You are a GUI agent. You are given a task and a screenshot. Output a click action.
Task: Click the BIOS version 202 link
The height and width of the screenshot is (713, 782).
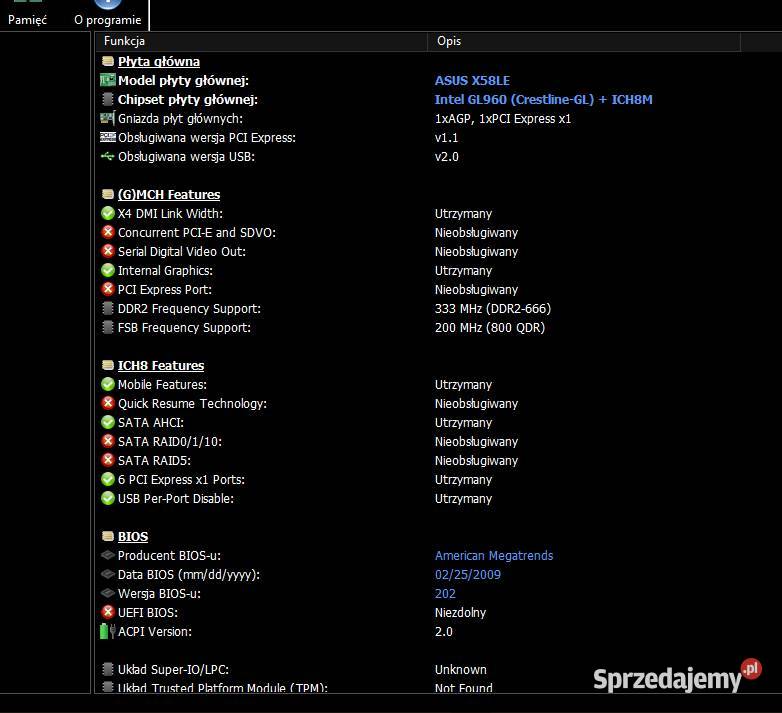445,593
